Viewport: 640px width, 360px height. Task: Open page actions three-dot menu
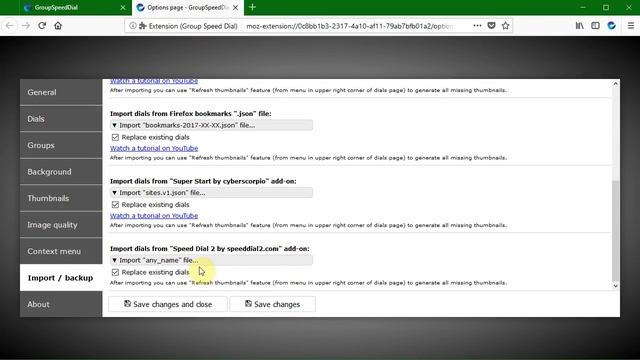tap(477, 26)
